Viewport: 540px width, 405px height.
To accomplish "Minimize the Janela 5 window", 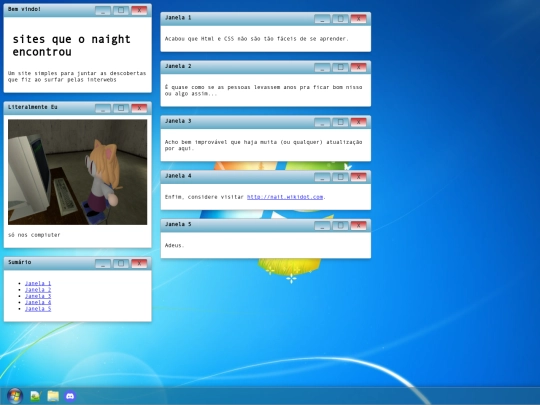I will point(322,226).
